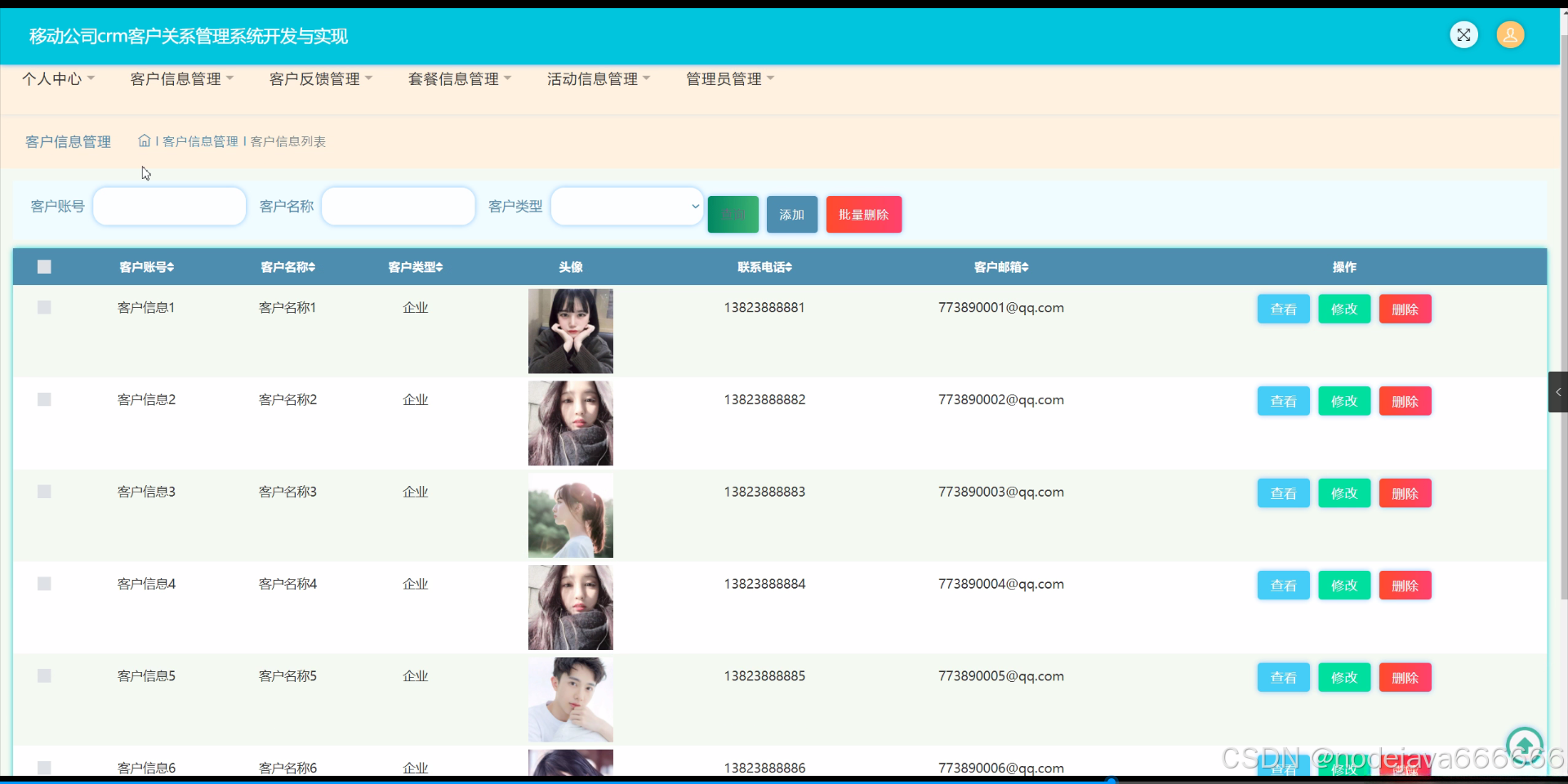Click phone number 13823888884

coord(764,584)
